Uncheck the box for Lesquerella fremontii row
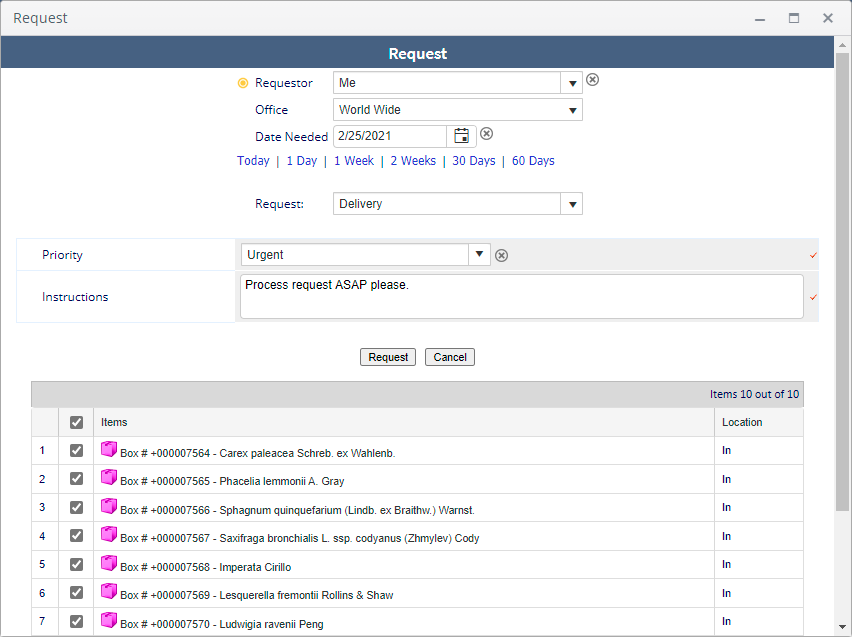The height and width of the screenshot is (637, 852). 77,593
